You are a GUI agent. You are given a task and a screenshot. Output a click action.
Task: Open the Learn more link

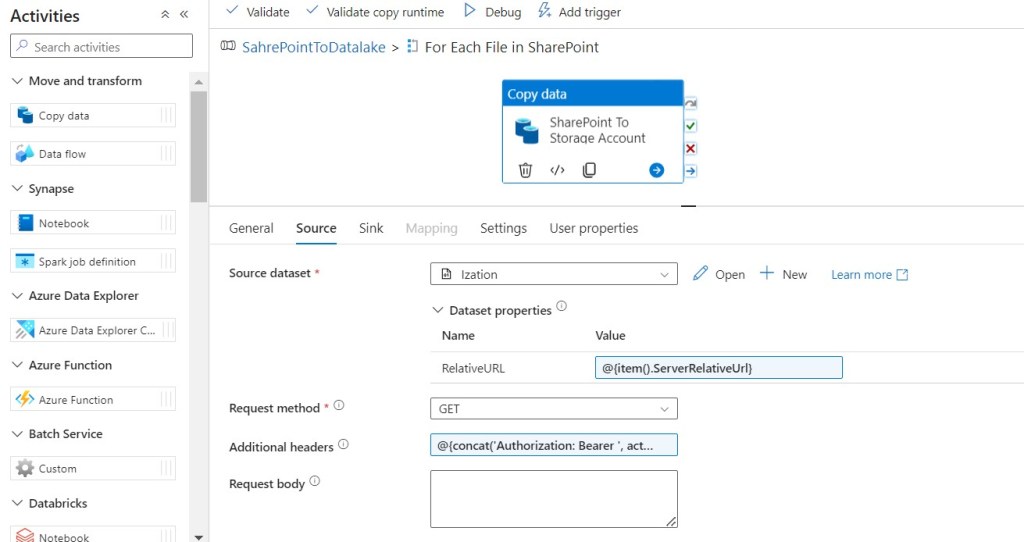pos(869,275)
